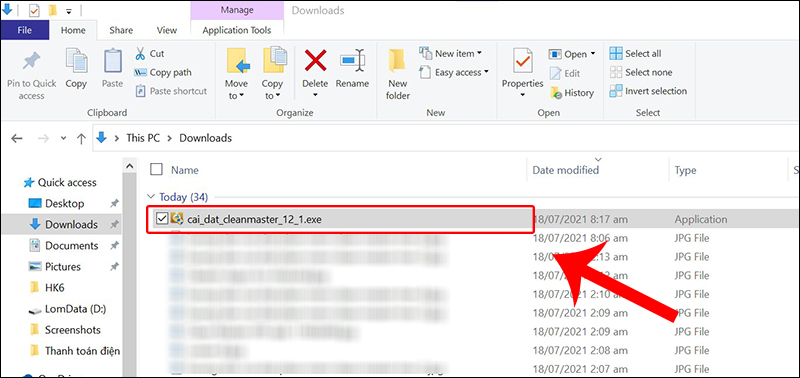The width and height of the screenshot is (800, 378).
Task: Collapse the Today (34) group
Action: point(150,196)
